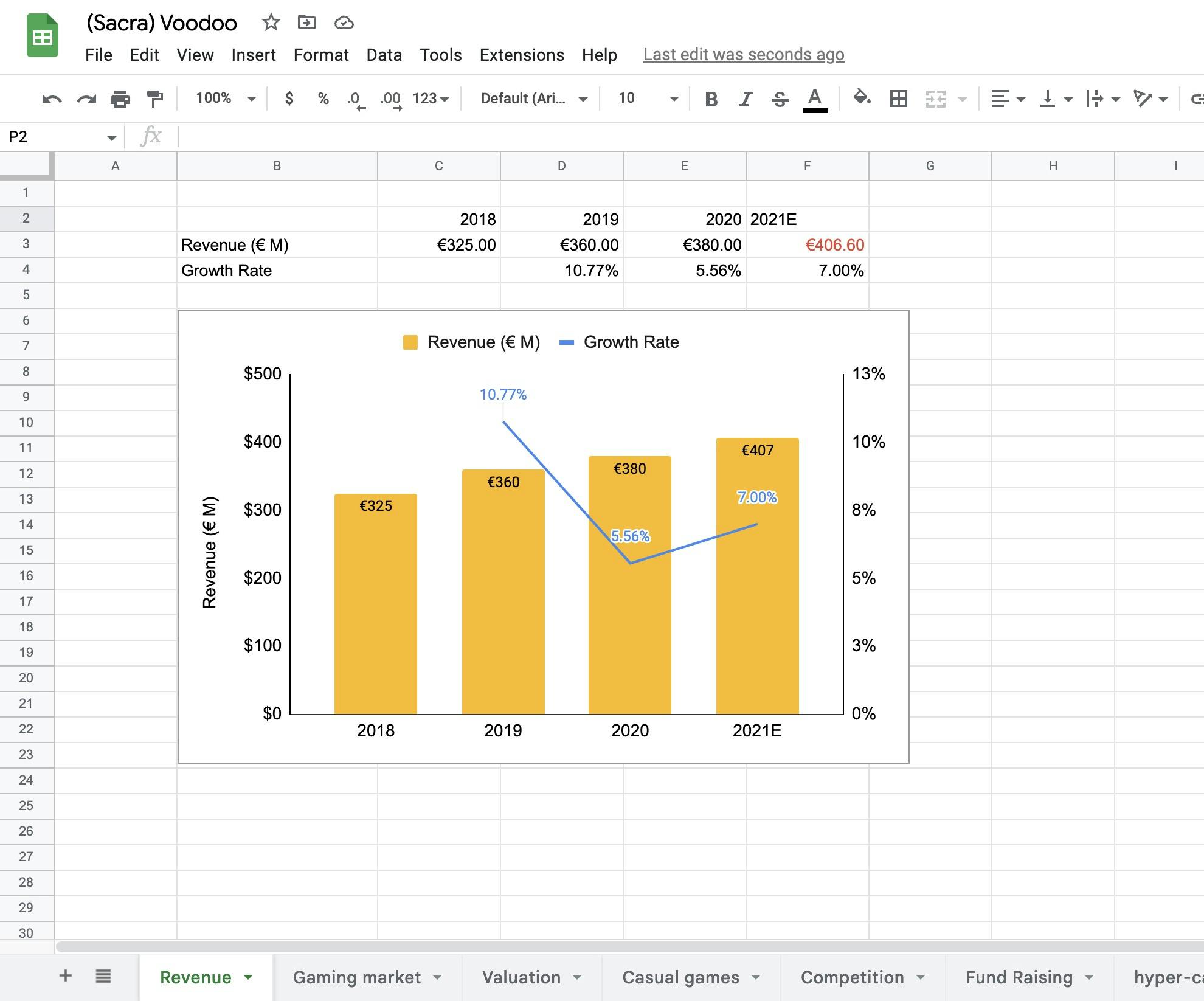This screenshot has height=1001, width=1204.
Task: Click the Google Sheets home icon
Action: click(x=43, y=36)
